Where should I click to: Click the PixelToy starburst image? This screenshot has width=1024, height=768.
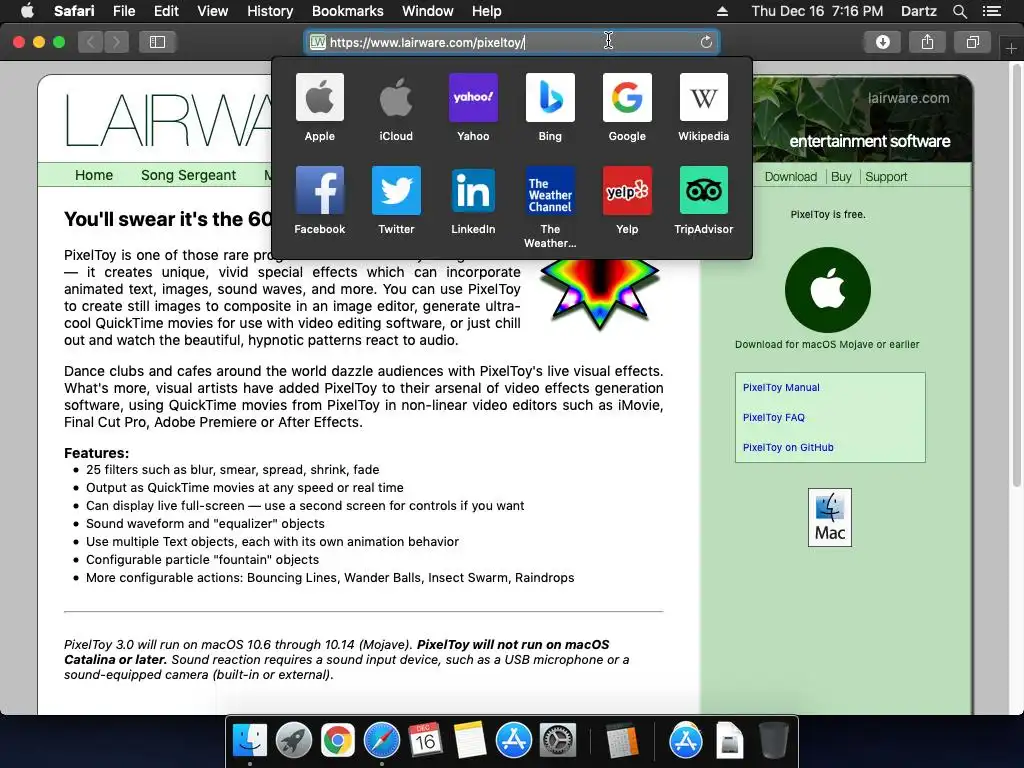tap(600, 293)
